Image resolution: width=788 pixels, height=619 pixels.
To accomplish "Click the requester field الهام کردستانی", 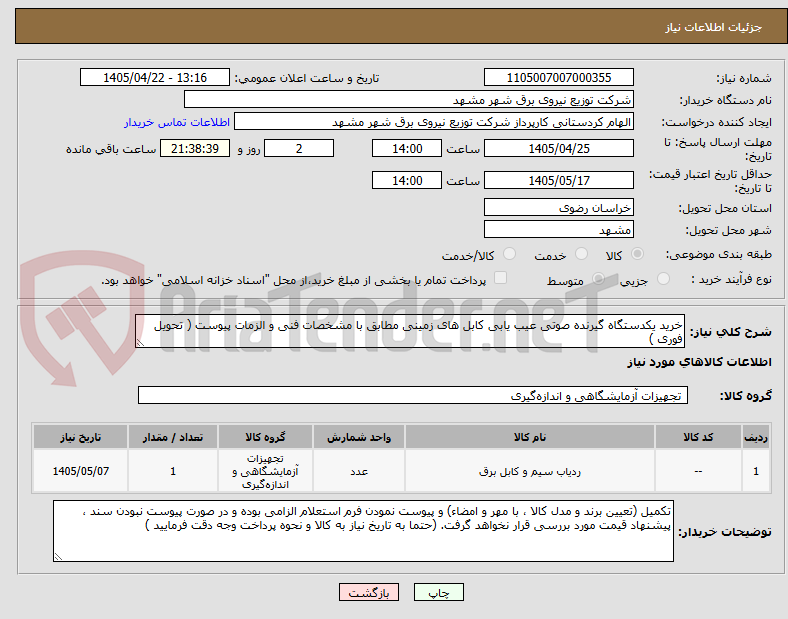I will pos(434,122).
